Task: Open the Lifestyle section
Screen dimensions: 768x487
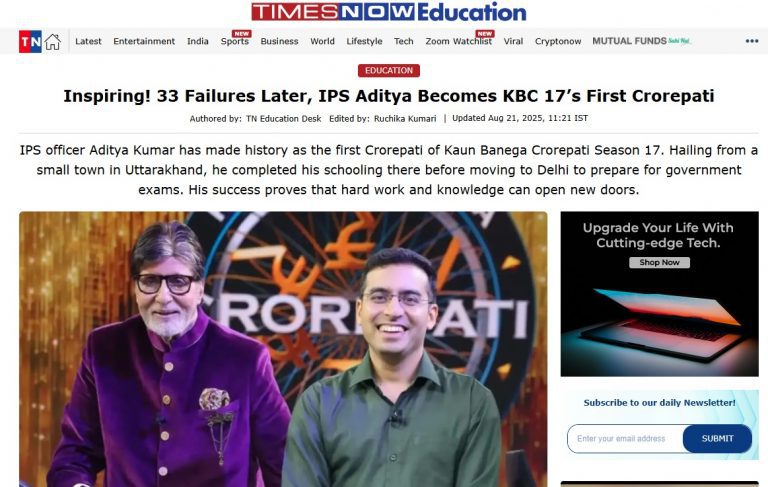Action: point(364,42)
